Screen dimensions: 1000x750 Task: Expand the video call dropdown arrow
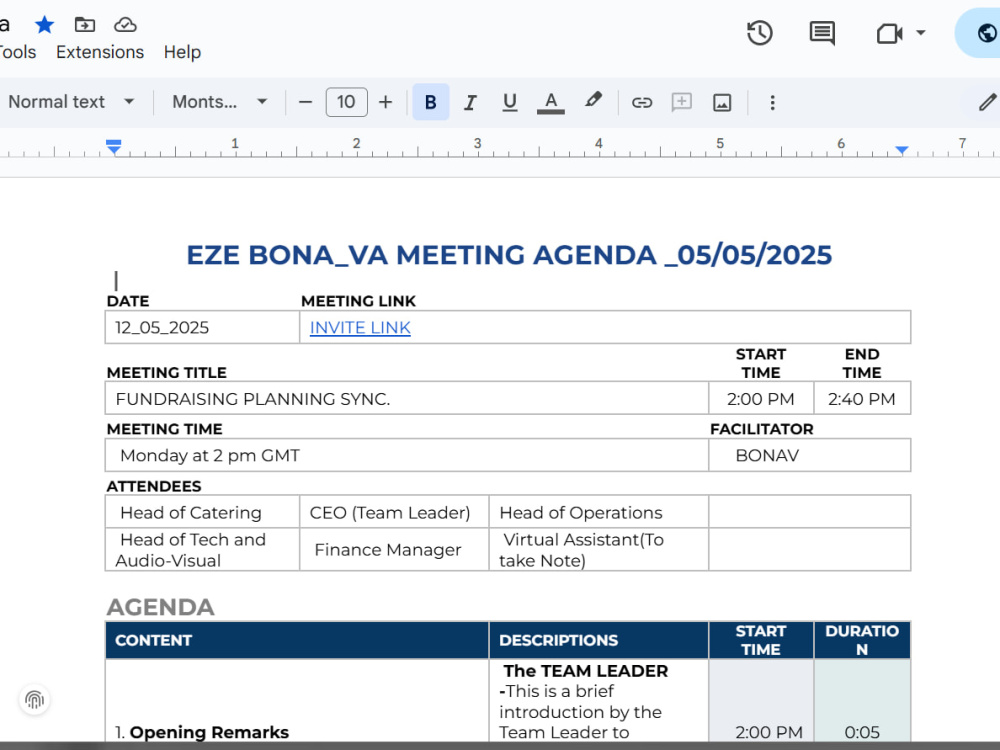pyautogui.click(x=920, y=33)
